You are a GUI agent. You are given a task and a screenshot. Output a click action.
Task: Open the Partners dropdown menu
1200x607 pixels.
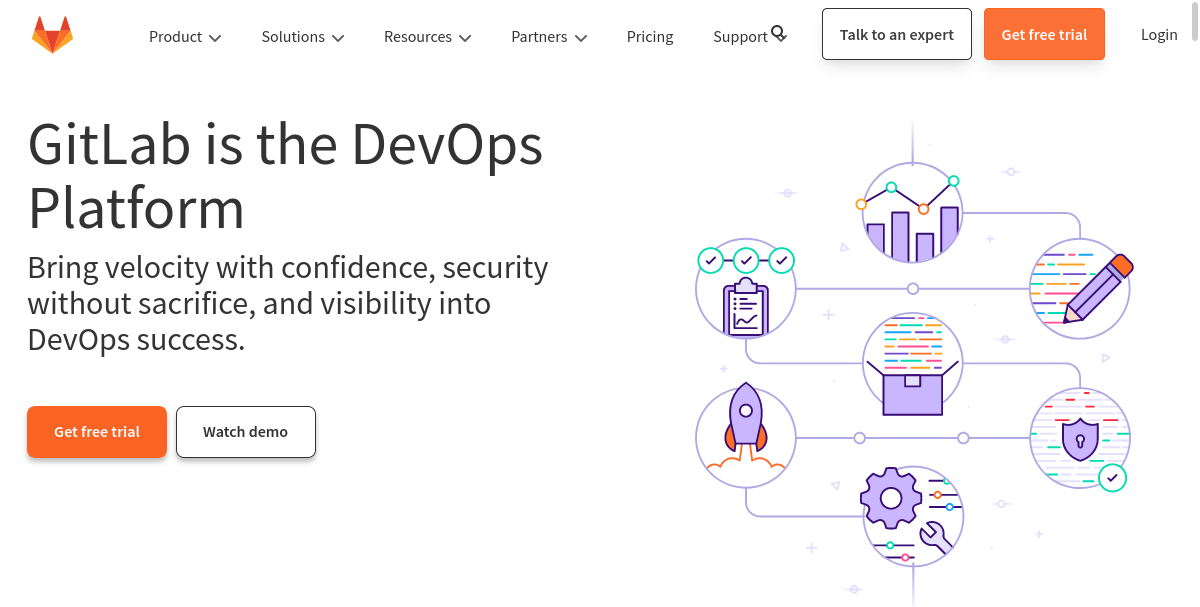click(x=549, y=37)
